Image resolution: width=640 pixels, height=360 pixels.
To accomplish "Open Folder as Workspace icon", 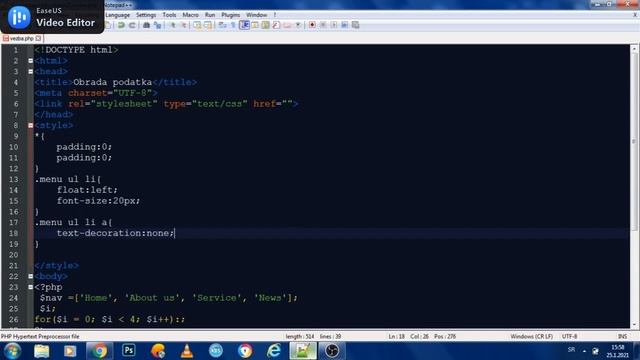I will click(x=287, y=25).
